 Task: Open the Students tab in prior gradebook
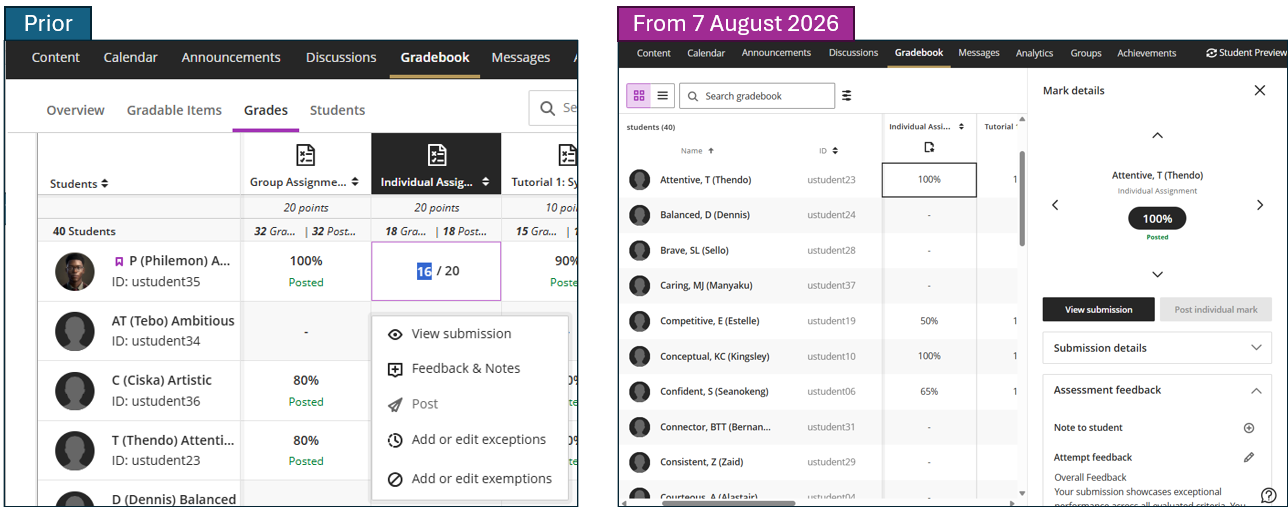(337, 110)
